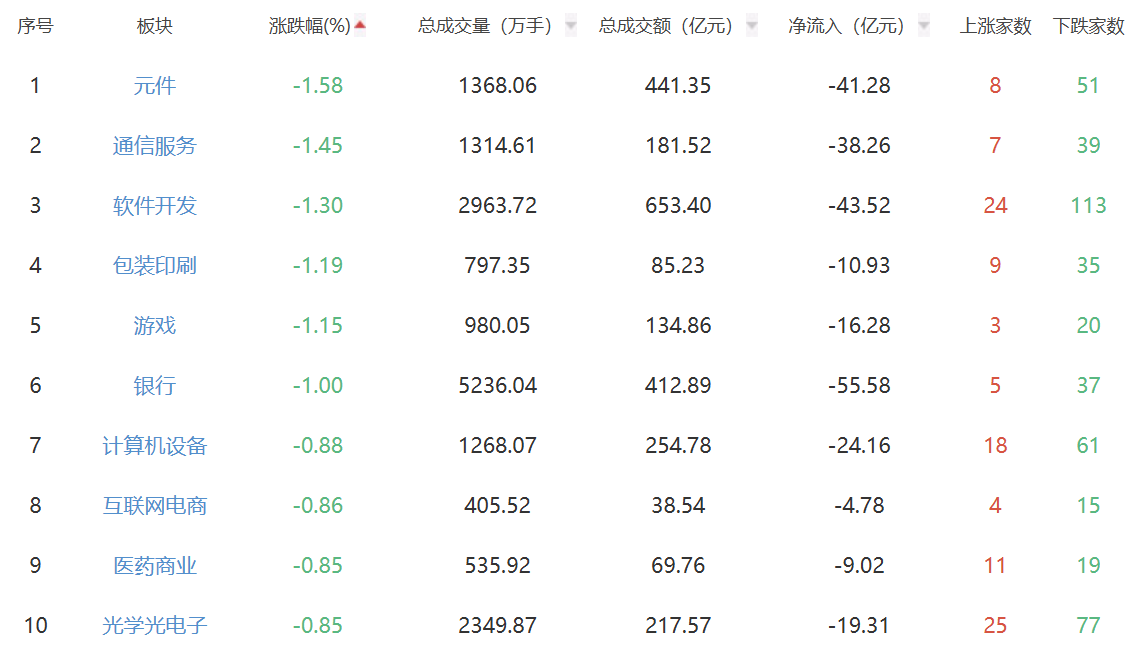Sort the table by 下跌家数 column header
The height and width of the screenshot is (647, 1143).
click(1088, 25)
